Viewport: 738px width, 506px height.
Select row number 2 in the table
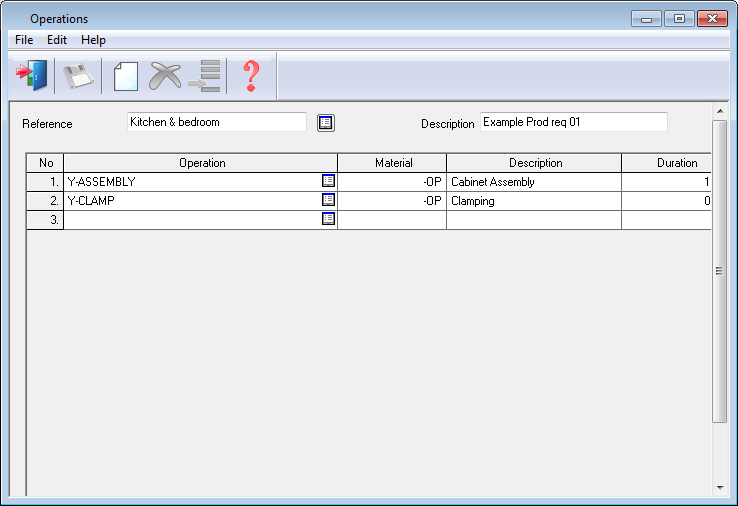pyautogui.click(x=45, y=201)
